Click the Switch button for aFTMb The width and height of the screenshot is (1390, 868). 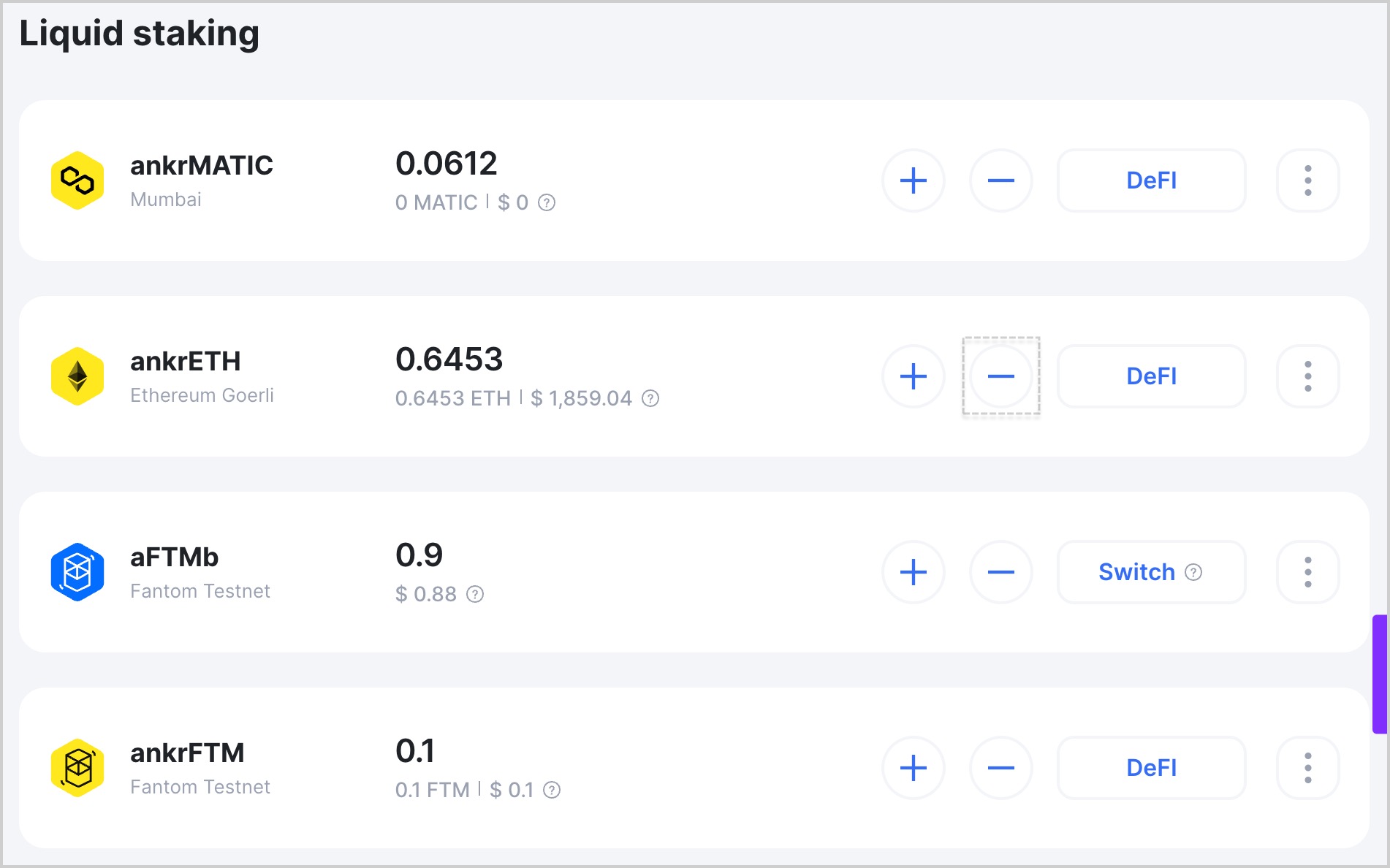[x=1151, y=572]
